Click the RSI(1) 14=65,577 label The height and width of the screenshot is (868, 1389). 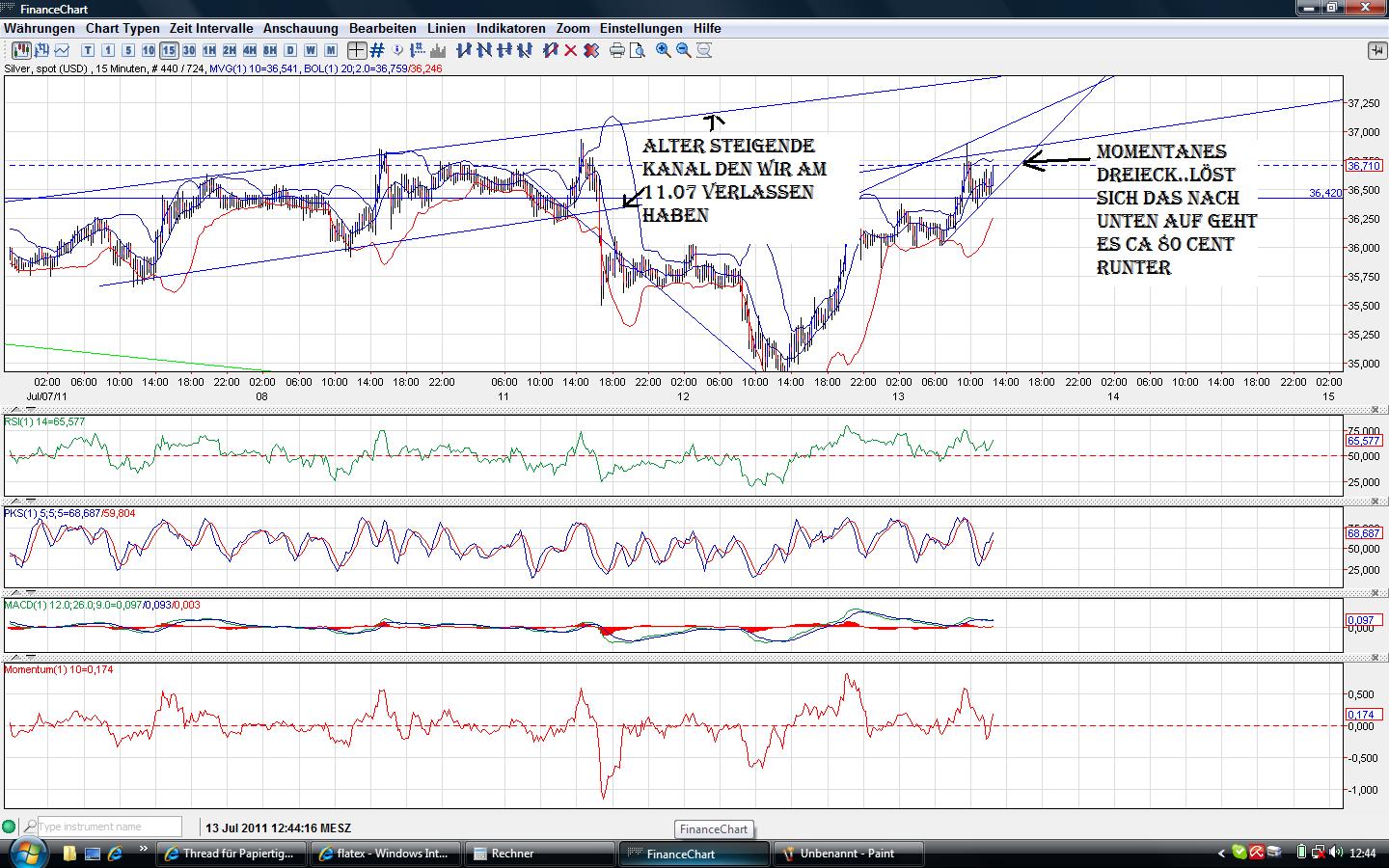pos(44,421)
